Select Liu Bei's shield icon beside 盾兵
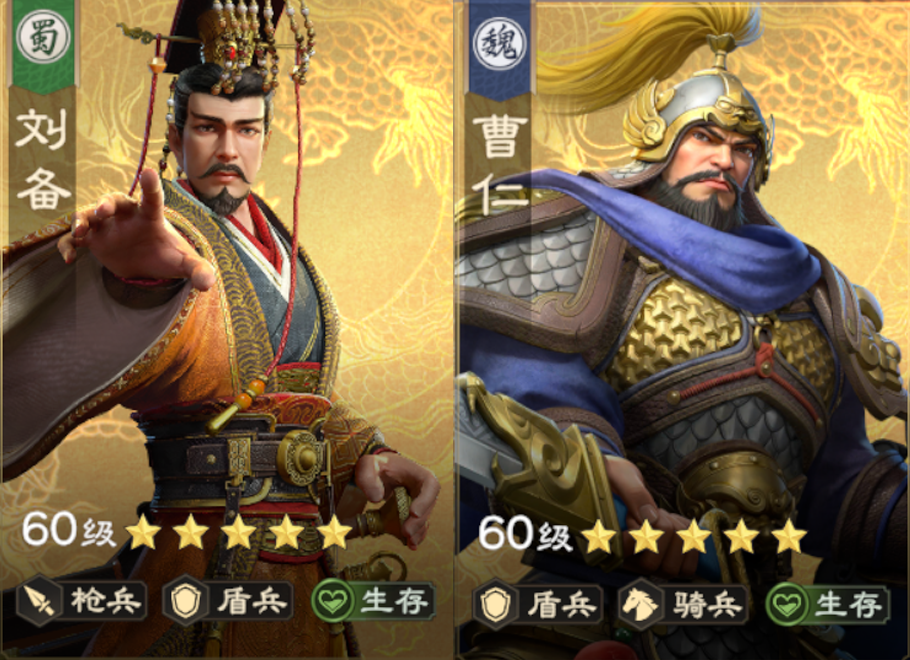 185,601
